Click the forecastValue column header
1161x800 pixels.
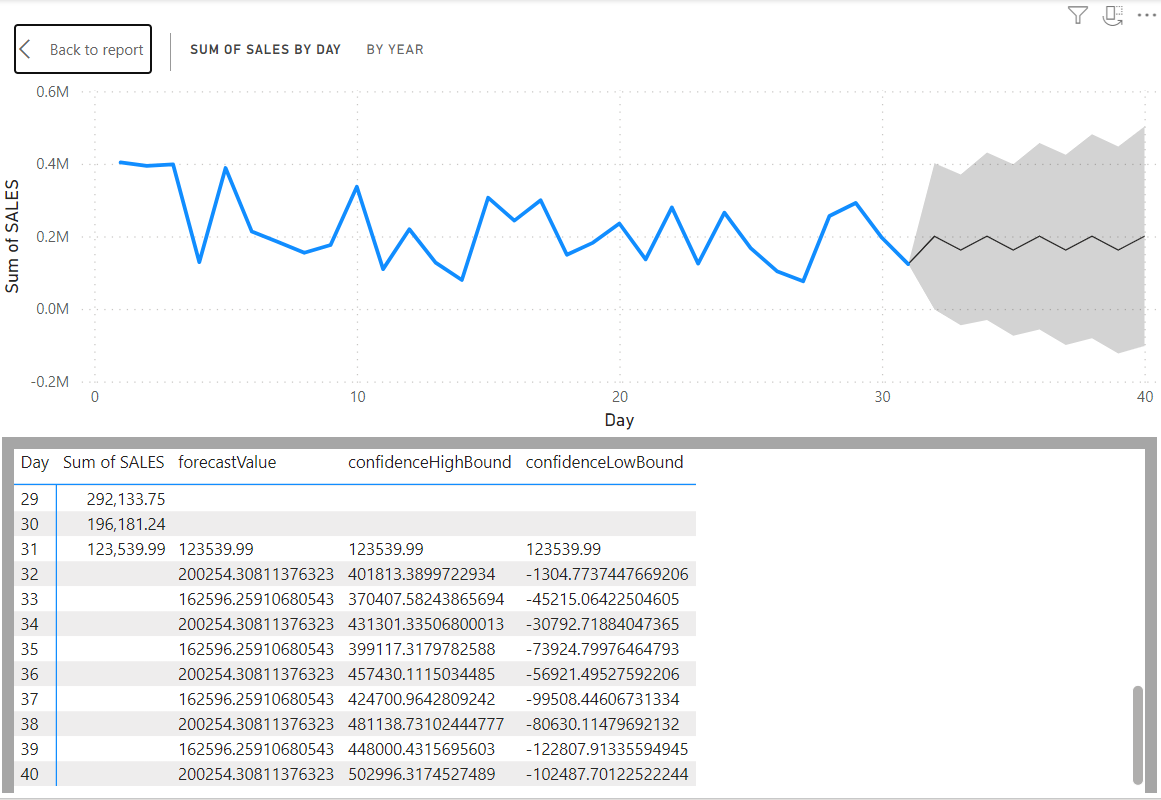coord(227,462)
